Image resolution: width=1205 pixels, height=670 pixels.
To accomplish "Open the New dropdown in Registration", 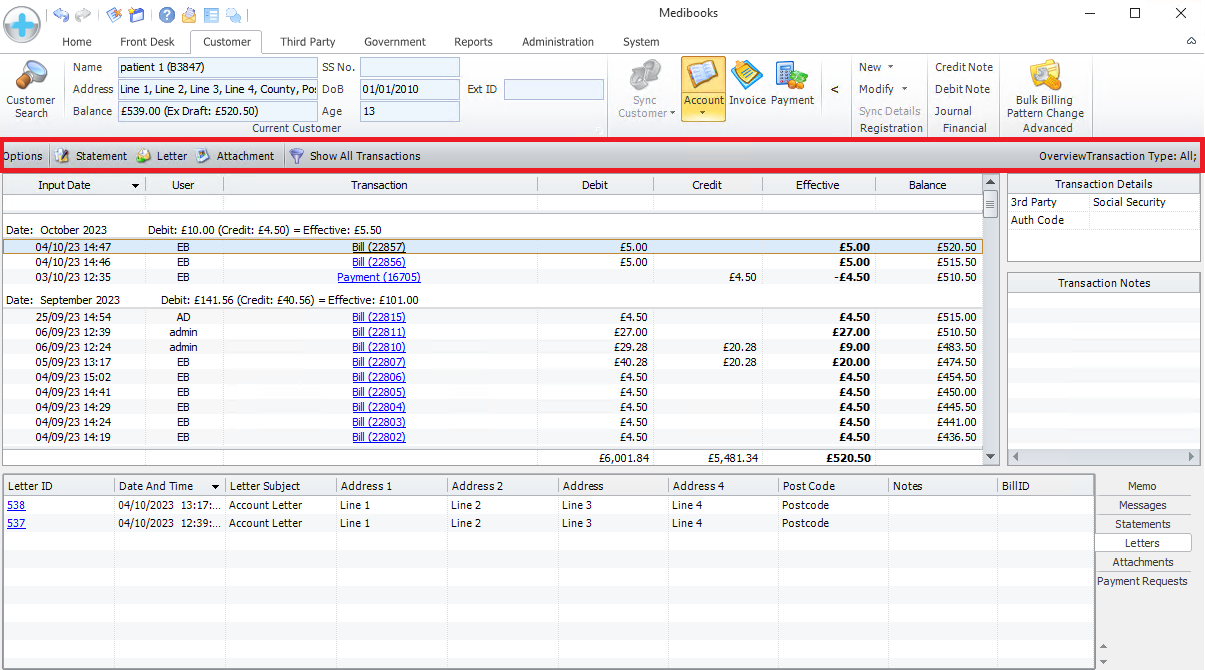I will [x=882, y=67].
